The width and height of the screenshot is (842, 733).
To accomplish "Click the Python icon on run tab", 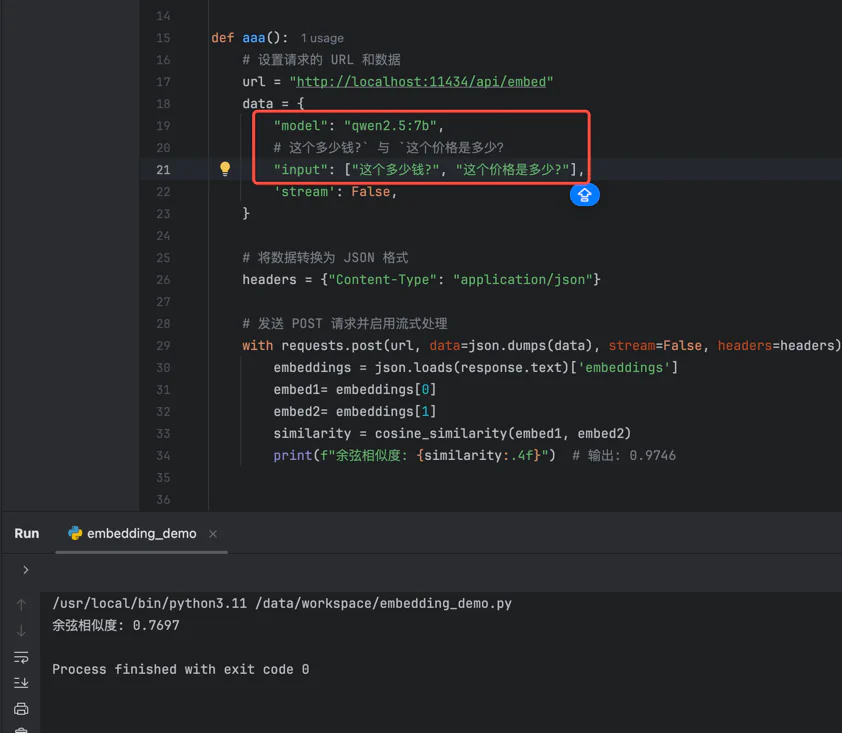I will pos(75,534).
